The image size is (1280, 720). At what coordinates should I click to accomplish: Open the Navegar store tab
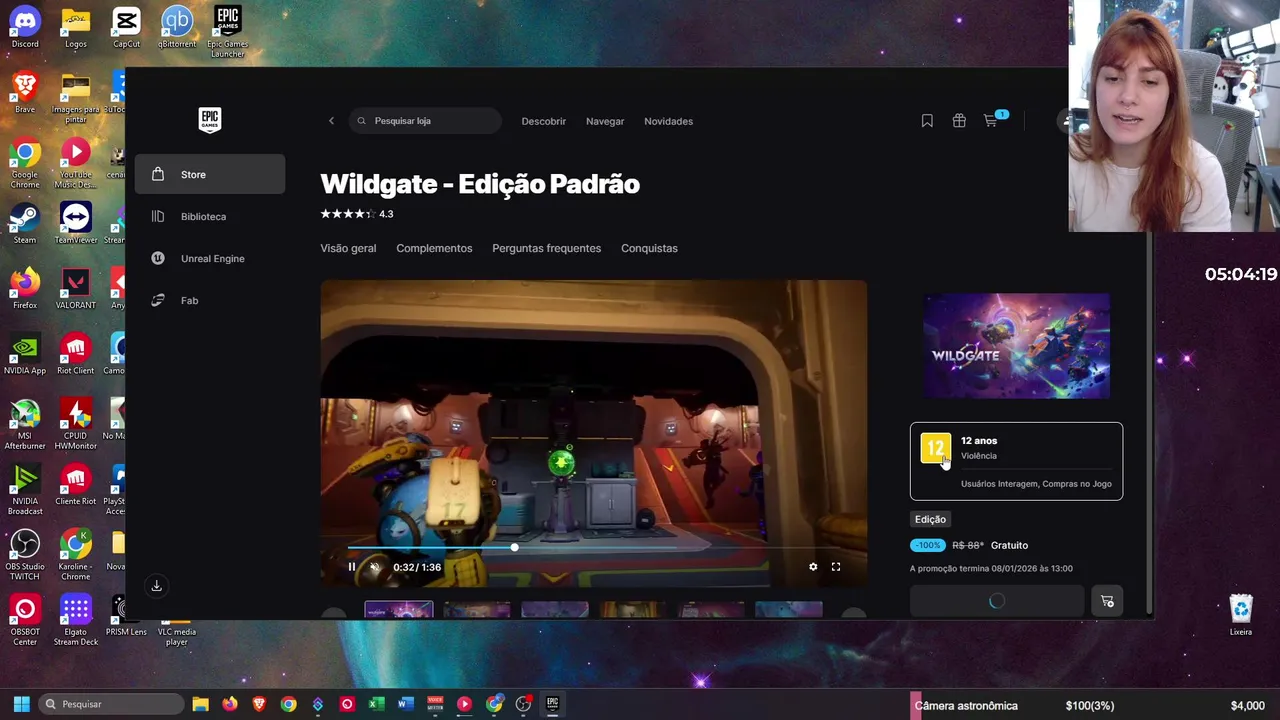tap(605, 121)
